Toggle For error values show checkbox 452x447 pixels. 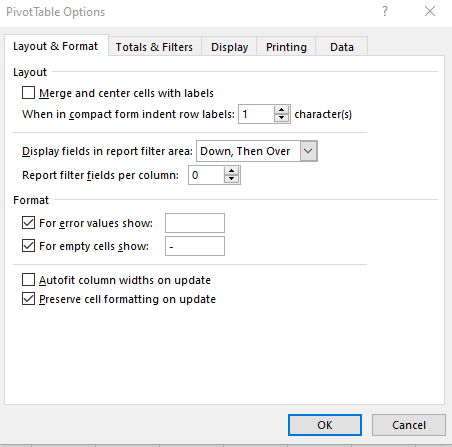(28, 223)
